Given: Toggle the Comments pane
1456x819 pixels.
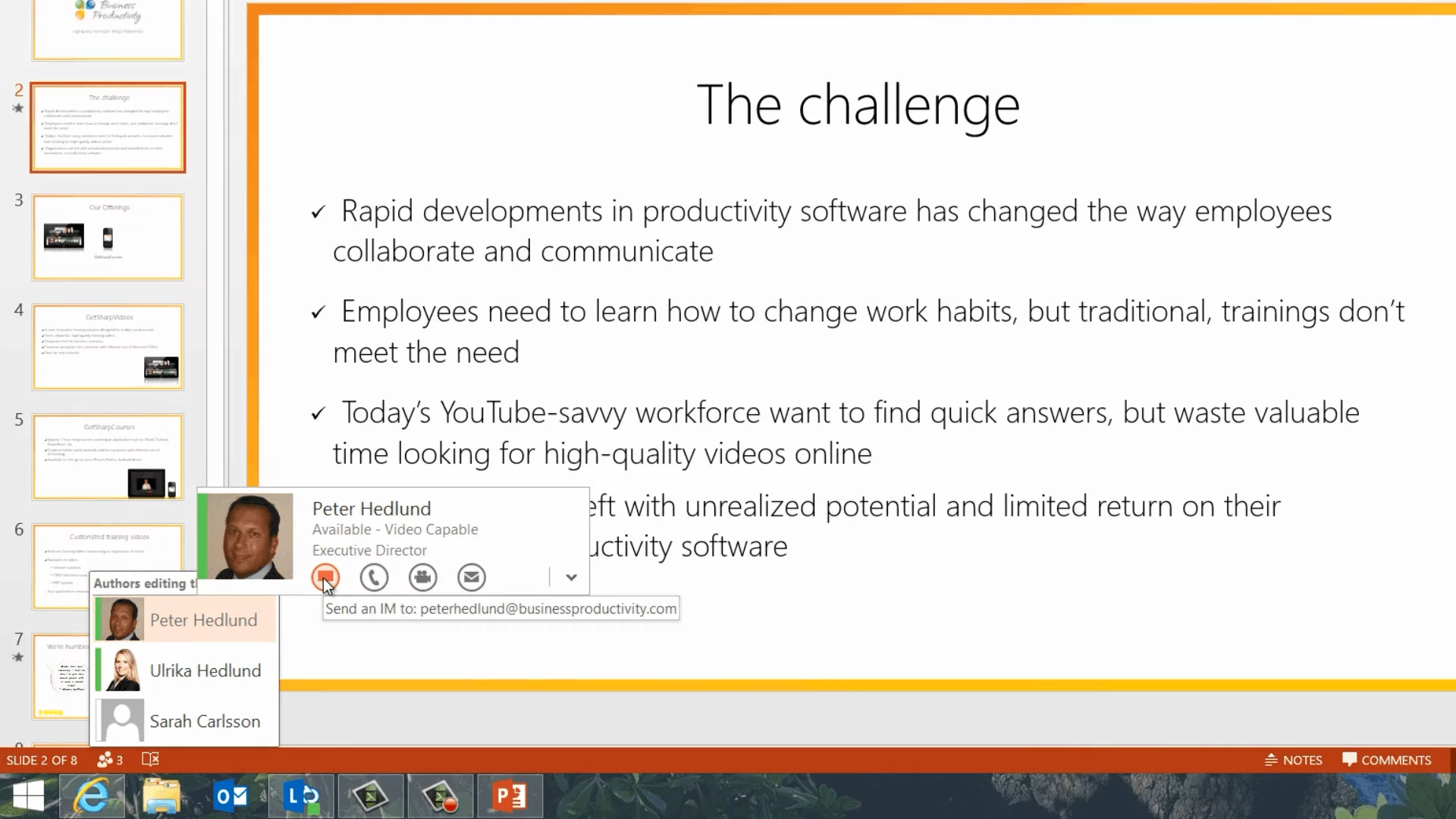Looking at the screenshot, I should [x=1387, y=760].
